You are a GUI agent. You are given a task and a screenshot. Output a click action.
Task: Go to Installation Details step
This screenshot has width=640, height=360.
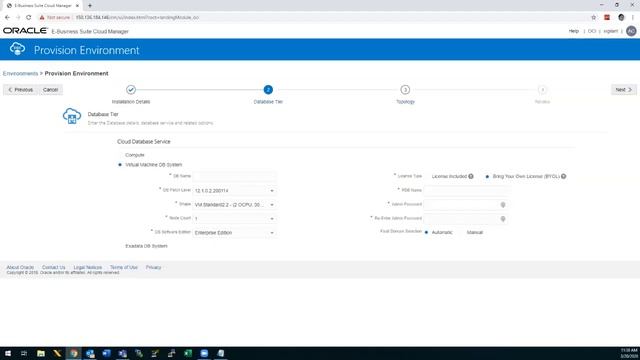(131, 89)
